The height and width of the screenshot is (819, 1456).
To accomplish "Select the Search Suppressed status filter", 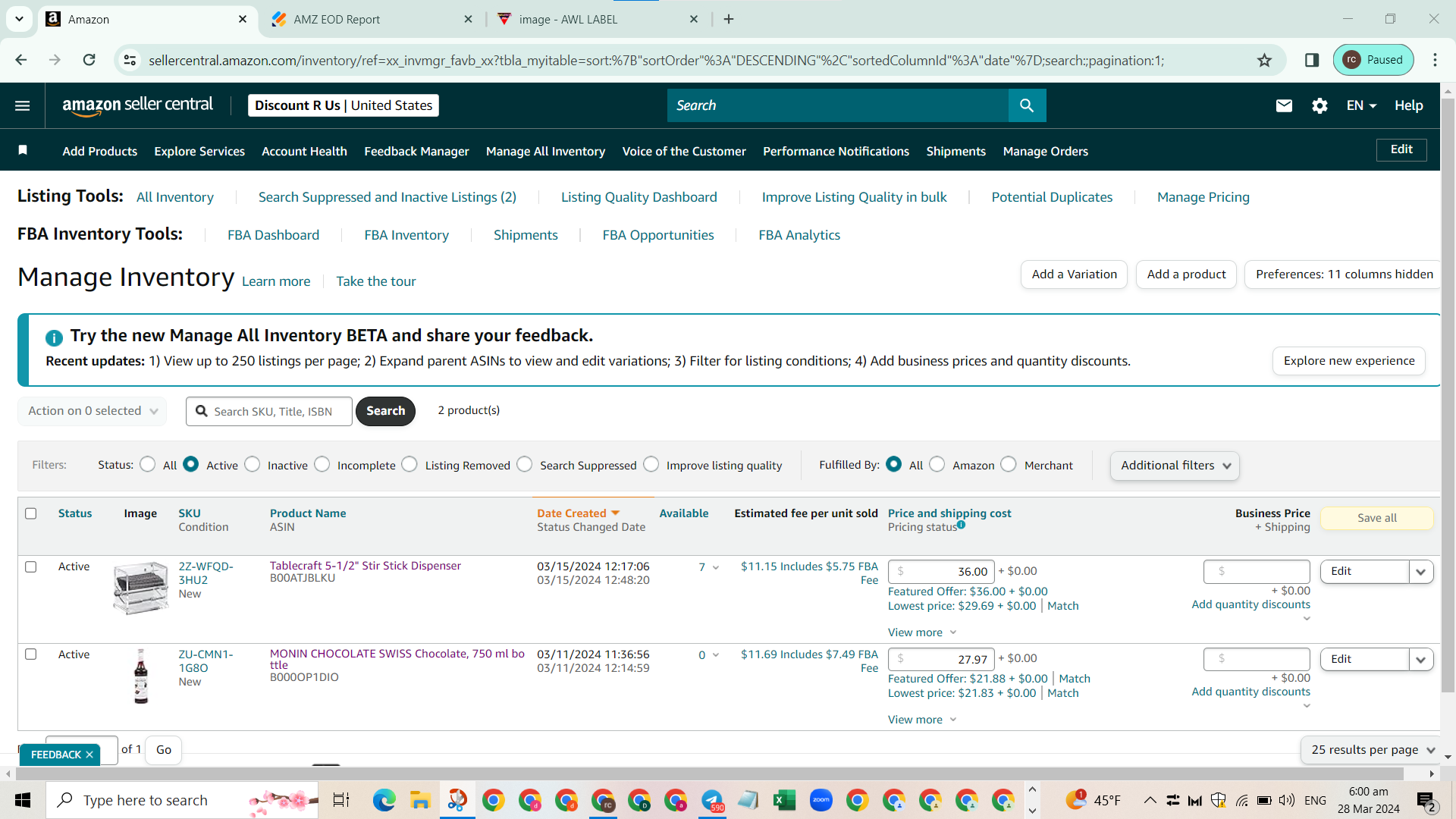I will coord(525,464).
